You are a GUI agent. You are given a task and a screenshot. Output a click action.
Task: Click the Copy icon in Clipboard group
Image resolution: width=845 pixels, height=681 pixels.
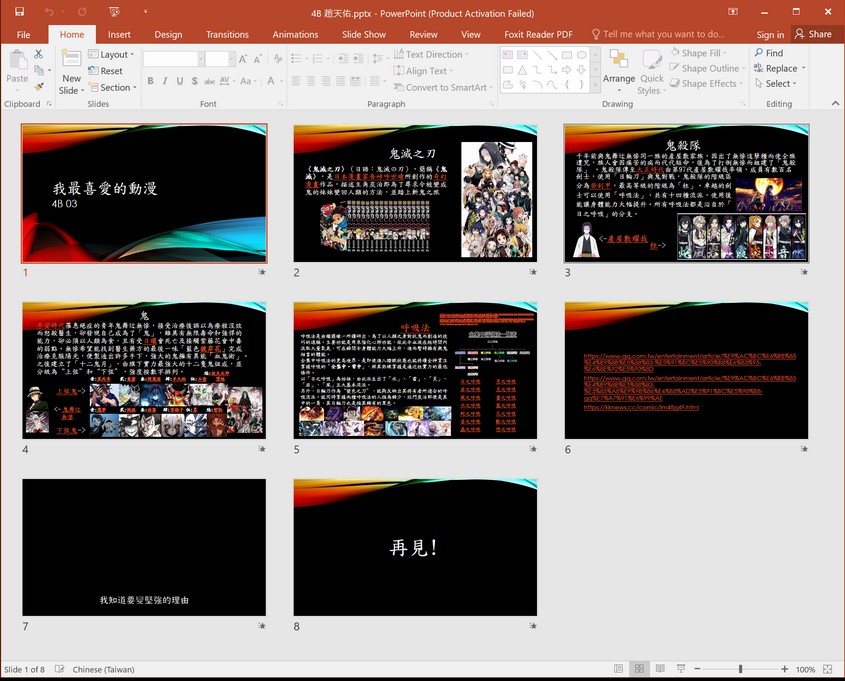pyautogui.click(x=39, y=70)
